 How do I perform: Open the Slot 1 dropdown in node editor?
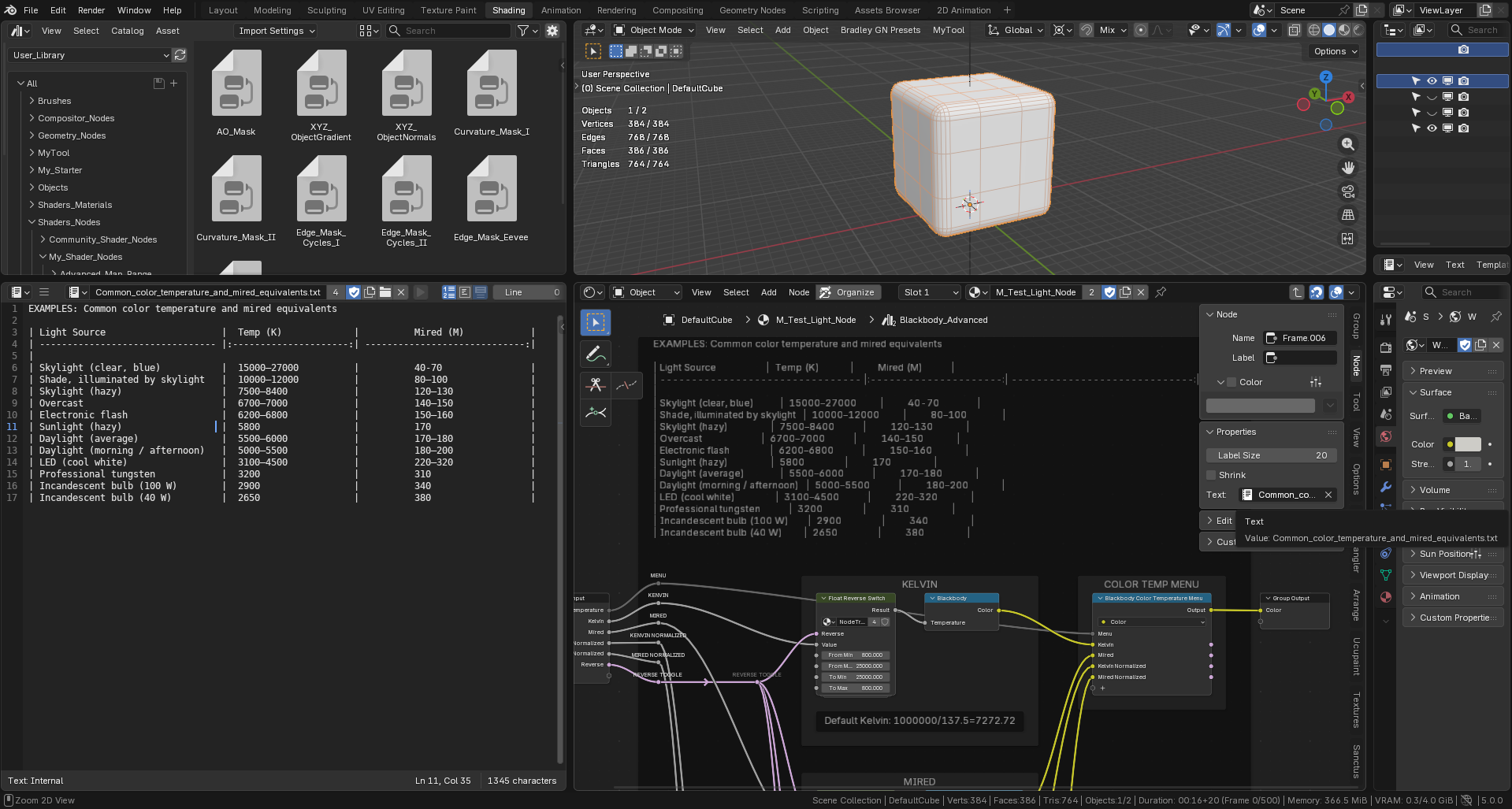(930, 292)
